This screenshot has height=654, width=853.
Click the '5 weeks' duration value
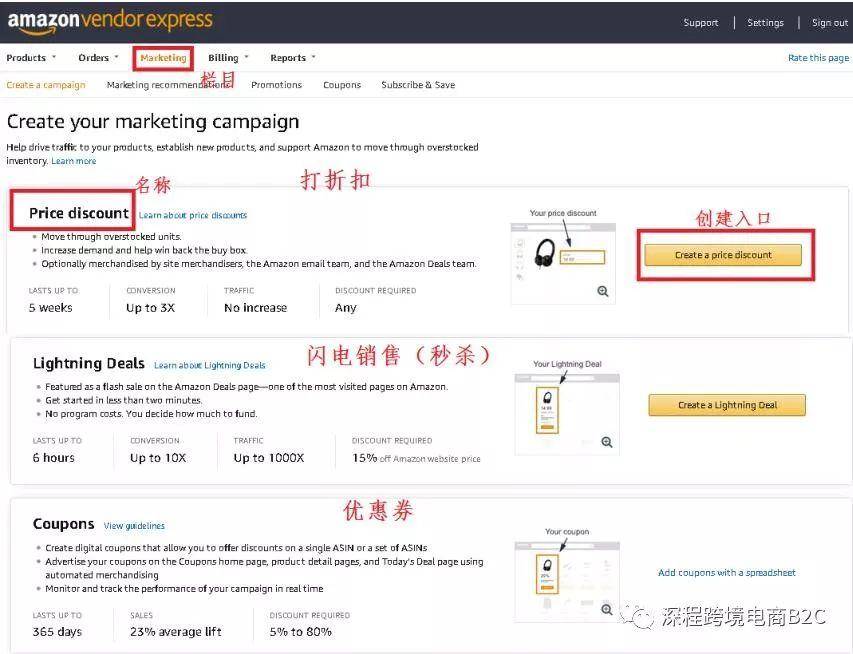[x=51, y=308]
